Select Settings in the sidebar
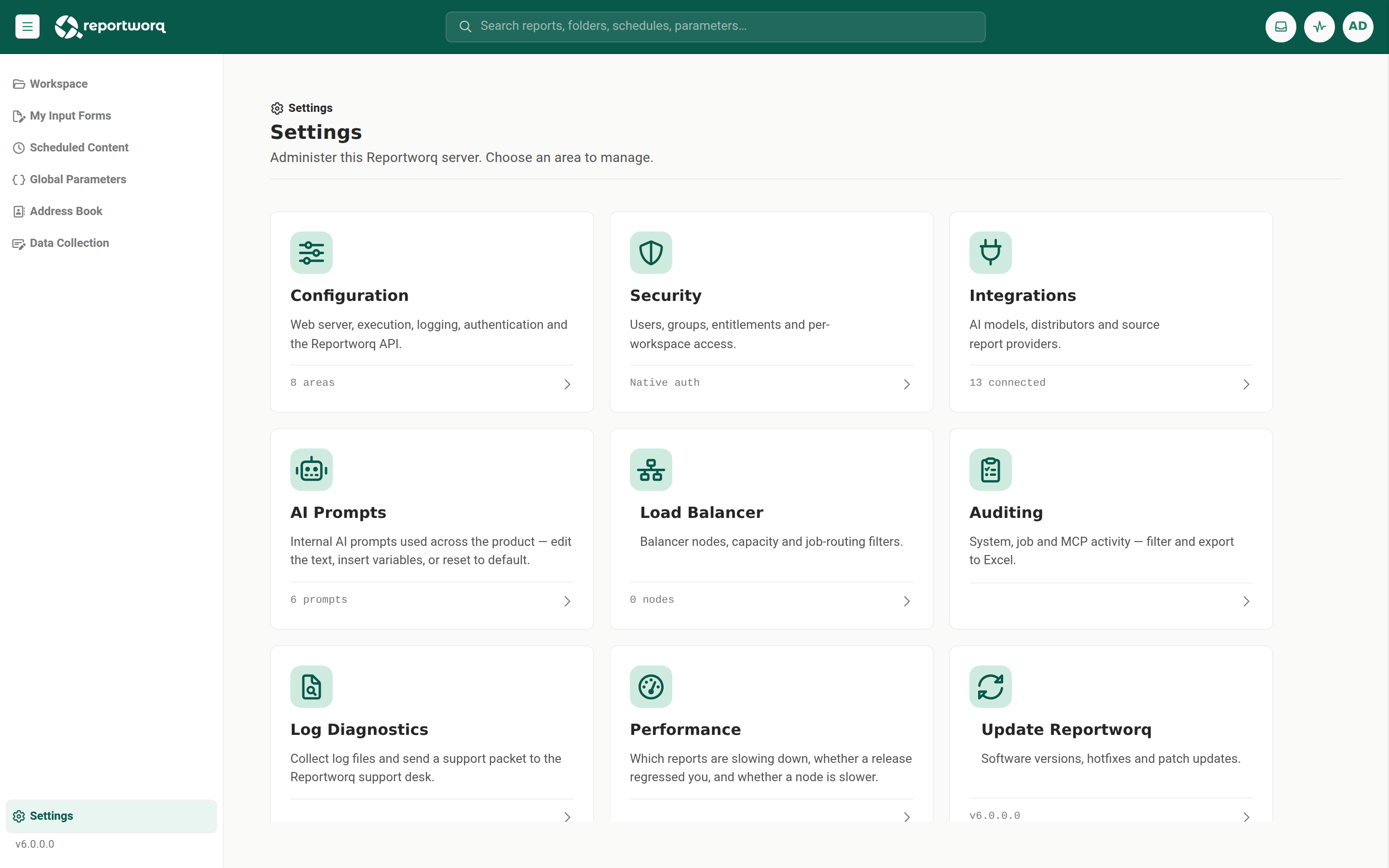The height and width of the screenshot is (868, 1389). (x=111, y=816)
